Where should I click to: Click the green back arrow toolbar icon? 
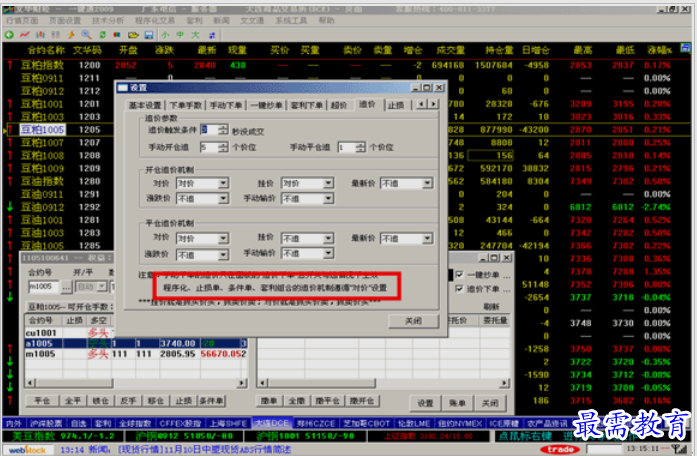tap(9, 35)
